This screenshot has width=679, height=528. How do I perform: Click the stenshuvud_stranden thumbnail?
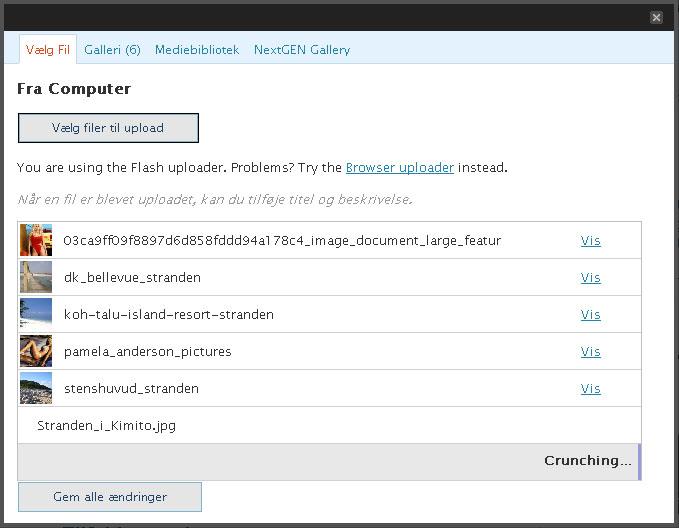point(36,389)
